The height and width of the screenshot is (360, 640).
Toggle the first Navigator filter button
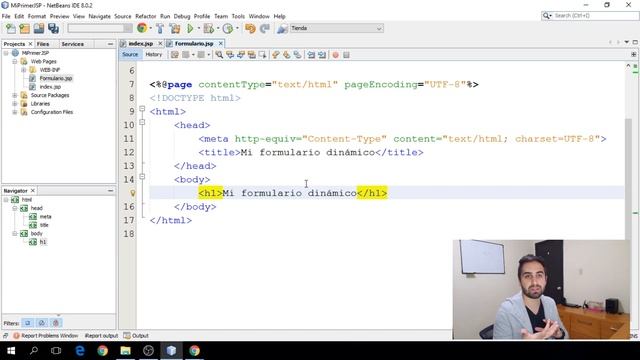tap(27, 323)
